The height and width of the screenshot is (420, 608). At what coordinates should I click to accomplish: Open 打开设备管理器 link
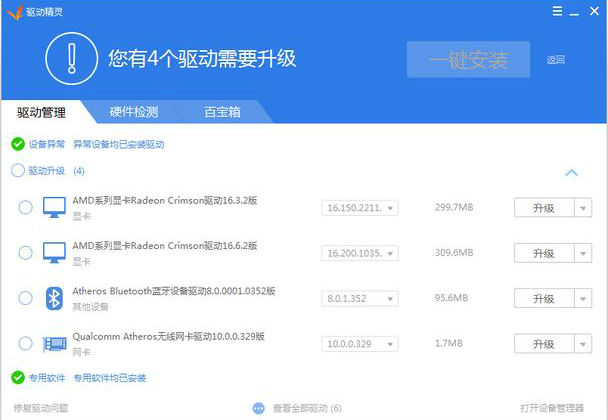coord(552,408)
